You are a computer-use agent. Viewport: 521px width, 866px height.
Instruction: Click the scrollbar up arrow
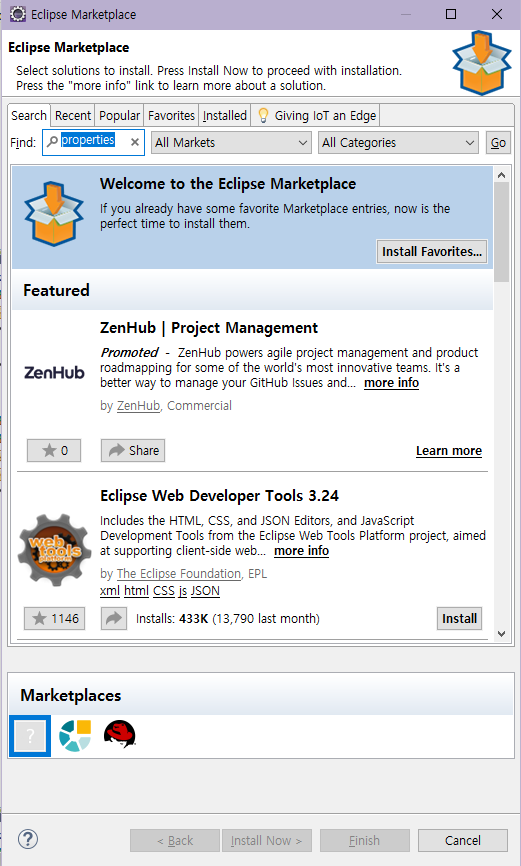(501, 175)
